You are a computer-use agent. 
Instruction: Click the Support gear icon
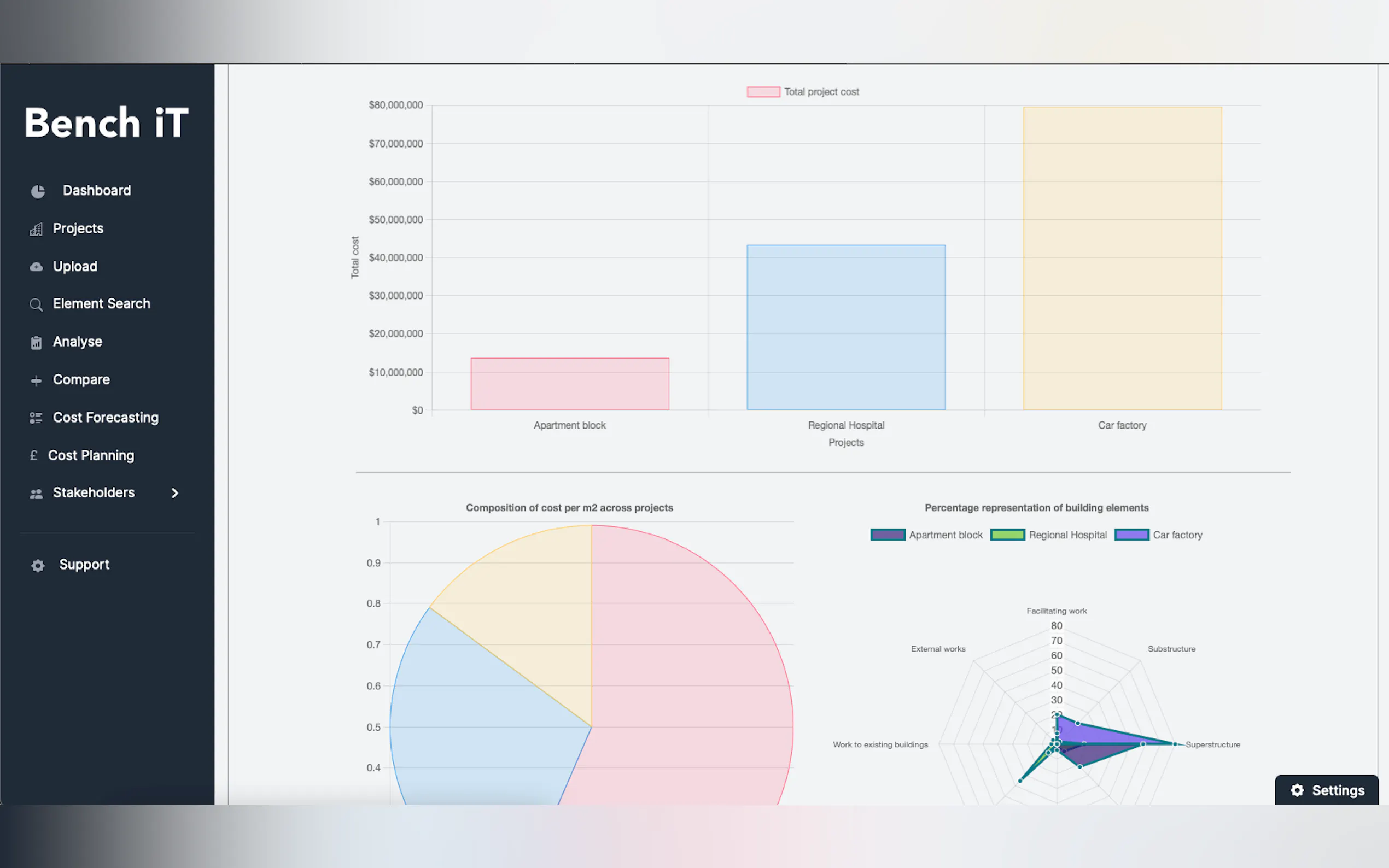[x=38, y=566]
